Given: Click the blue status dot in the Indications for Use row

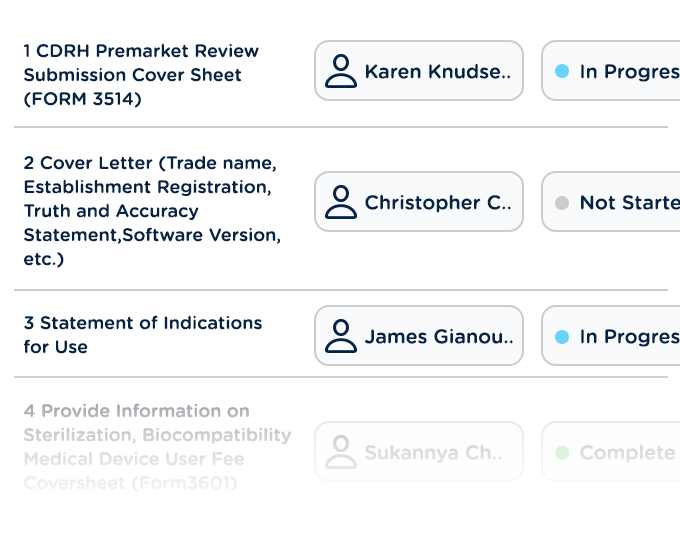Looking at the screenshot, I should (x=562, y=337).
